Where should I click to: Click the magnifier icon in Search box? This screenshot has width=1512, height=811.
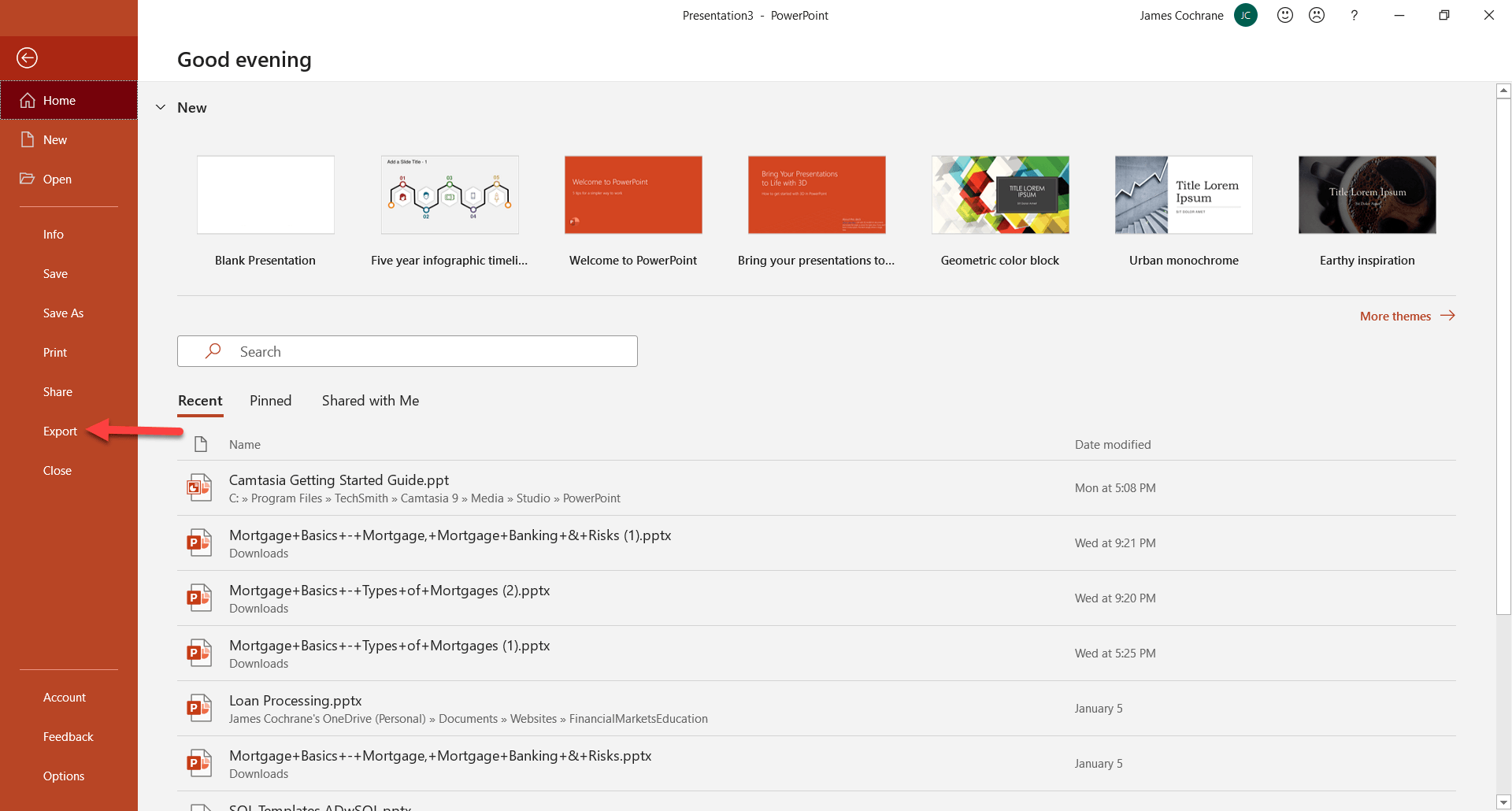(213, 351)
